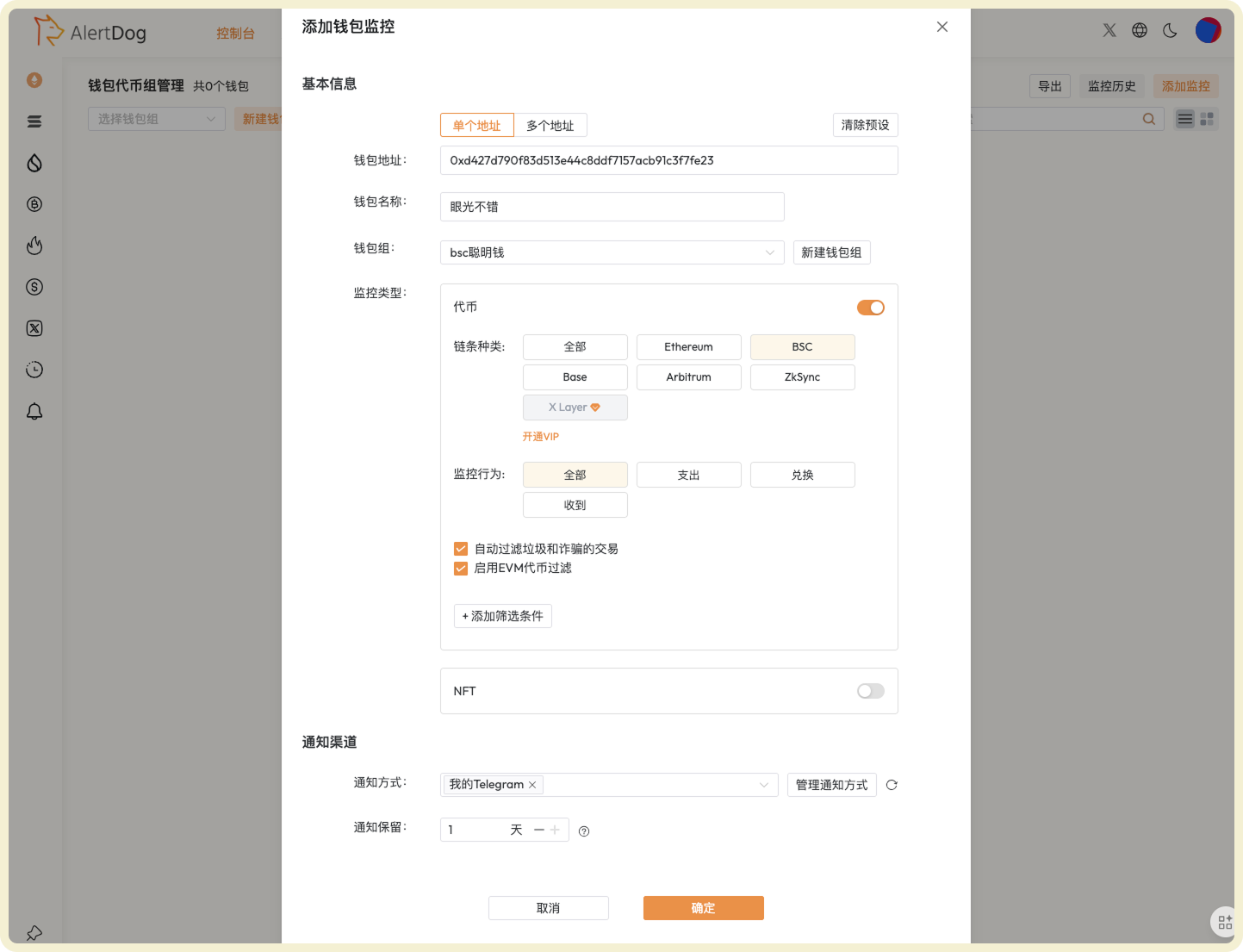Select BSC chain
Image resolution: width=1243 pixels, height=952 pixels.
pyautogui.click(x=803, y=347)
